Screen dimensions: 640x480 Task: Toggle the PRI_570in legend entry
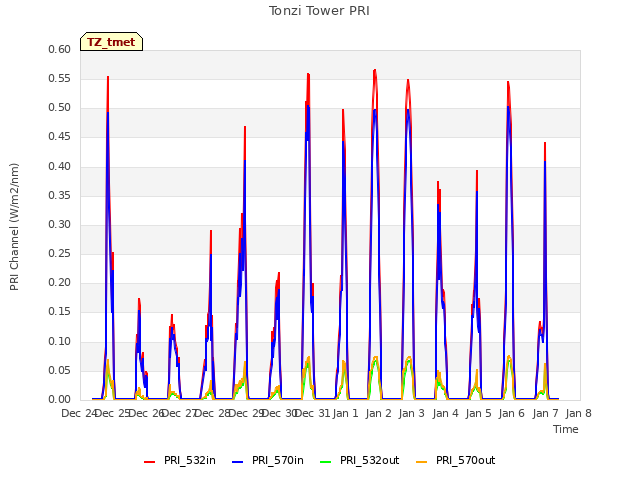pyautogui.click(x=268, y=460)
